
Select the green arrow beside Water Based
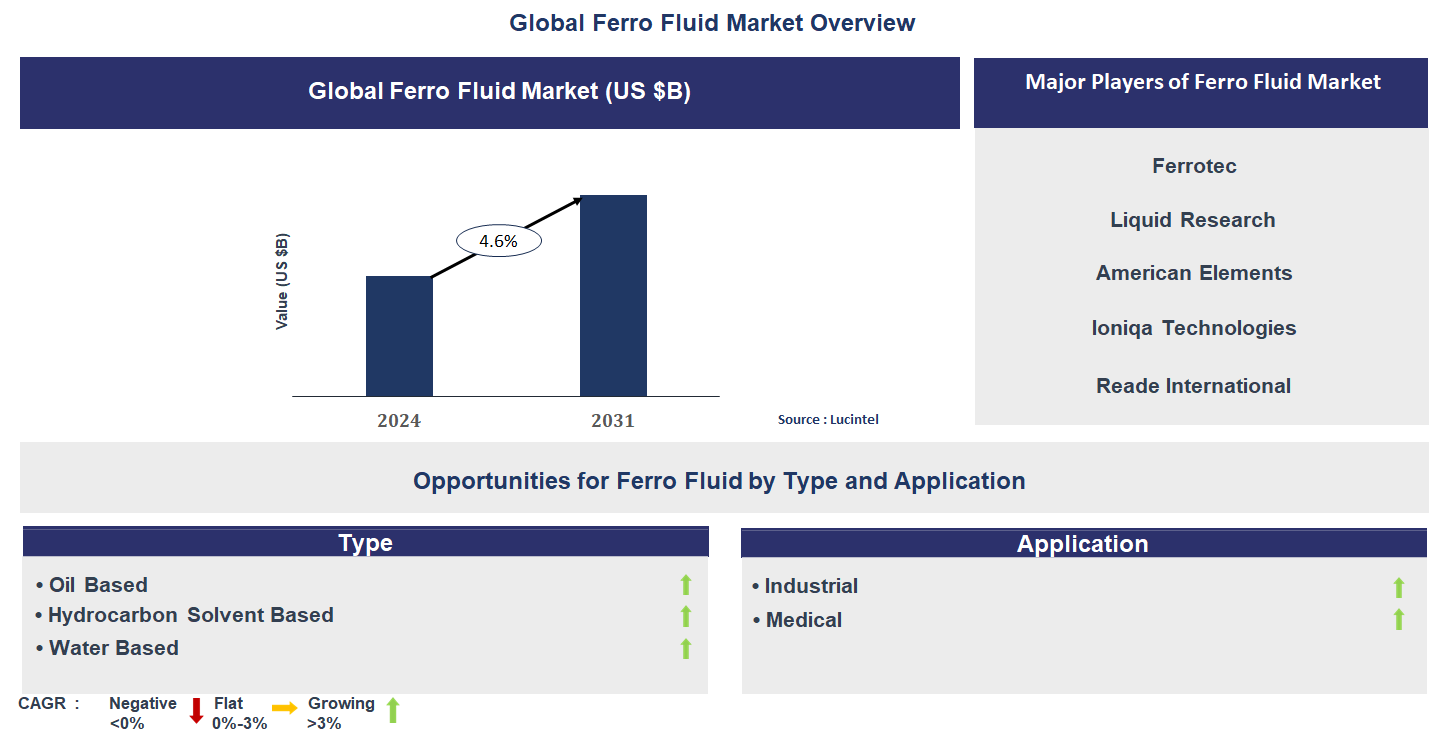685,648
